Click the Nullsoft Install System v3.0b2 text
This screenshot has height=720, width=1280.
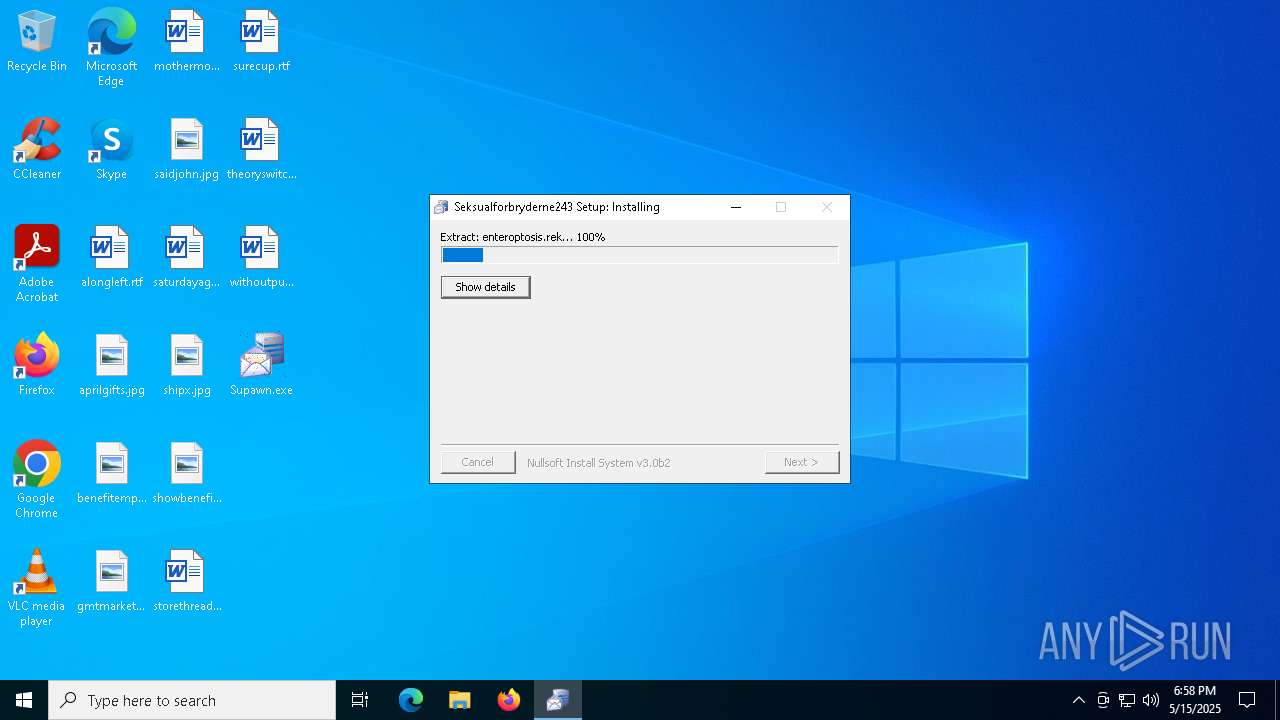point(598,463)
